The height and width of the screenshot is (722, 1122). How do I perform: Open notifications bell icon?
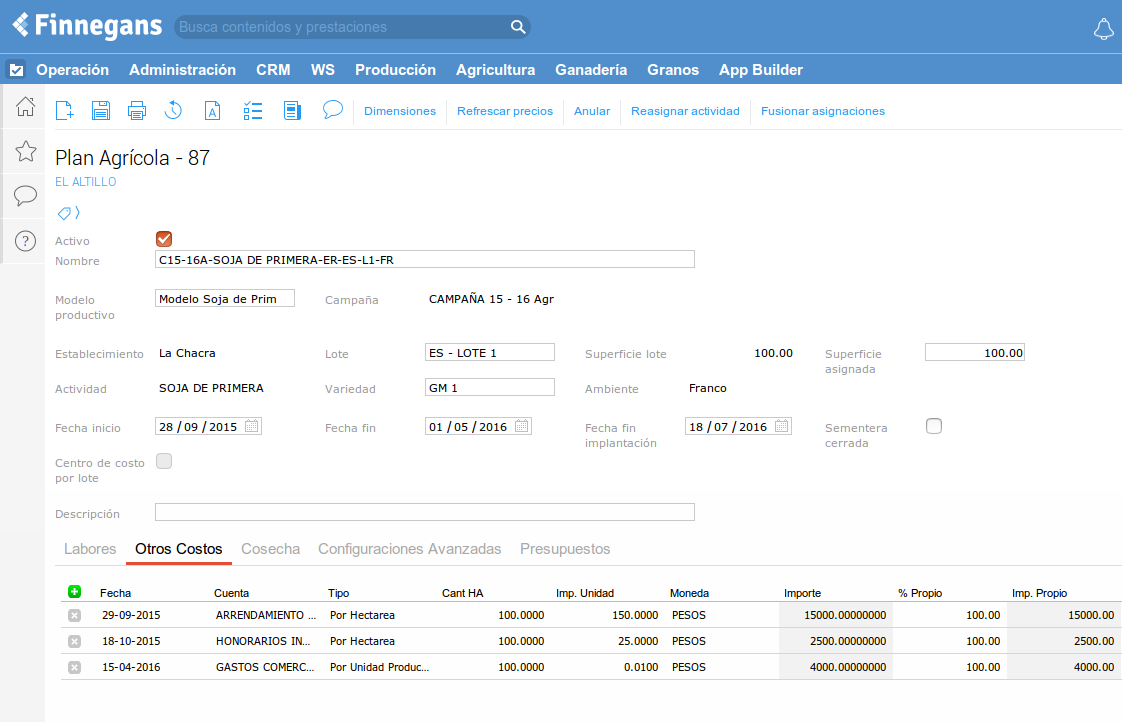coord(1103,29)
